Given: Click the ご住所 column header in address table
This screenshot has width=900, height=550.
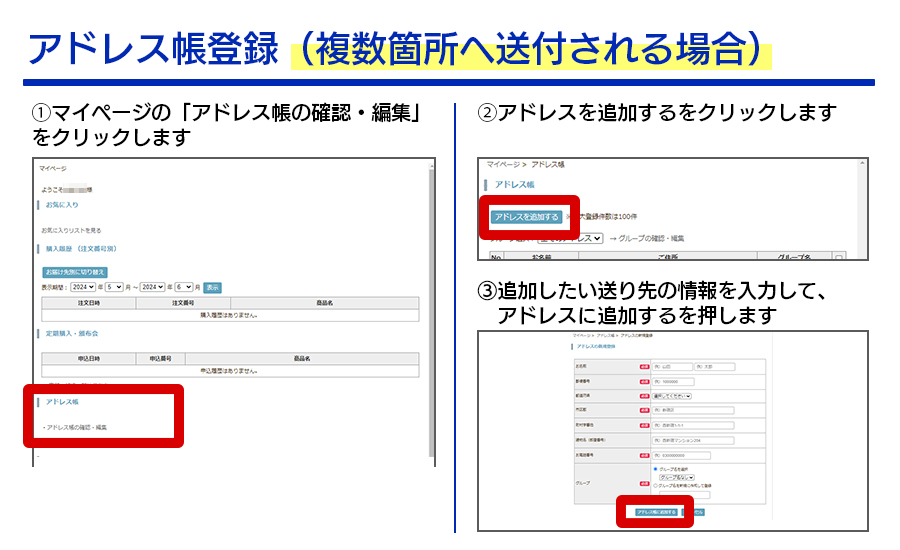Looking at the screenshot, I should click(x=668, y=257).
